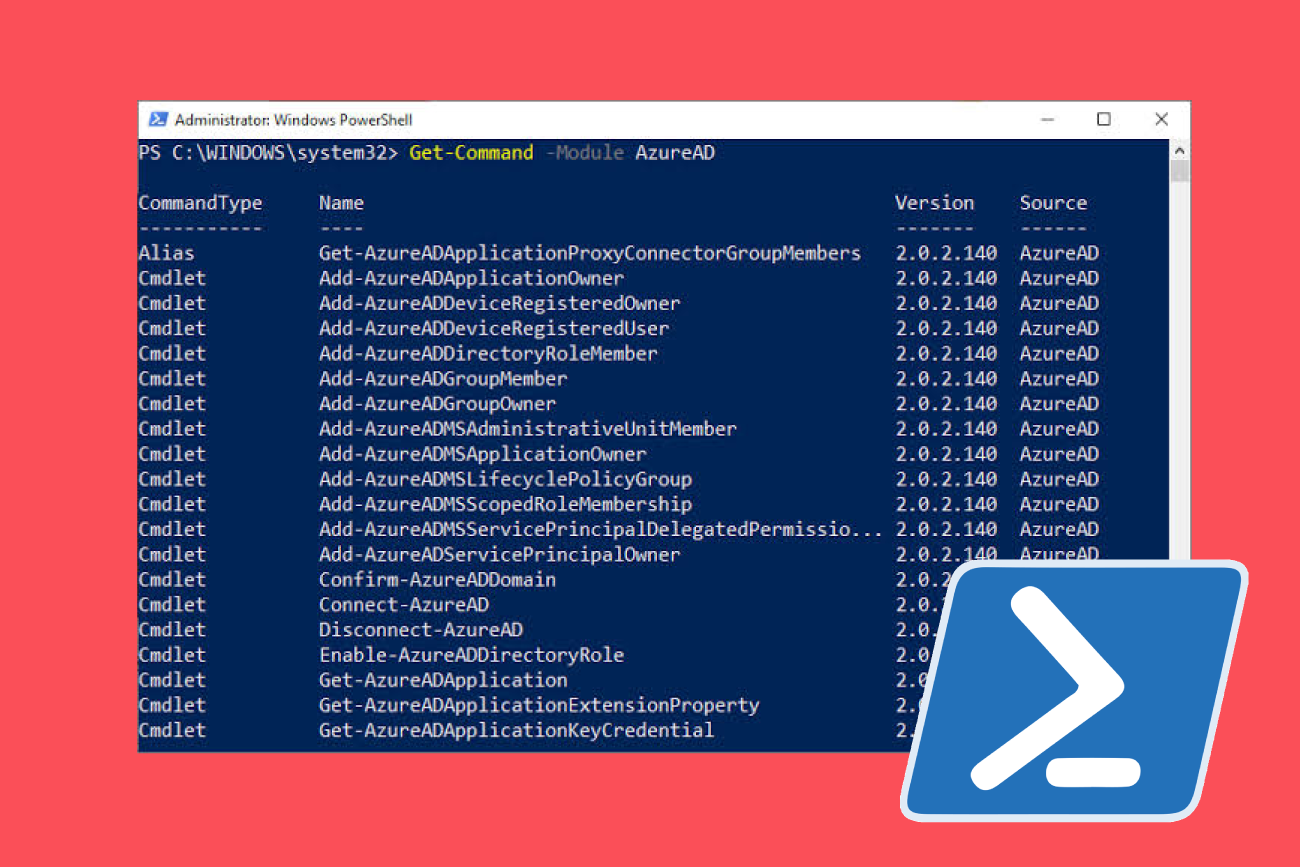This screenshot has height=867, width=1300.
Task: Click the 'Source' column header
Action: tap(1053, 203)
